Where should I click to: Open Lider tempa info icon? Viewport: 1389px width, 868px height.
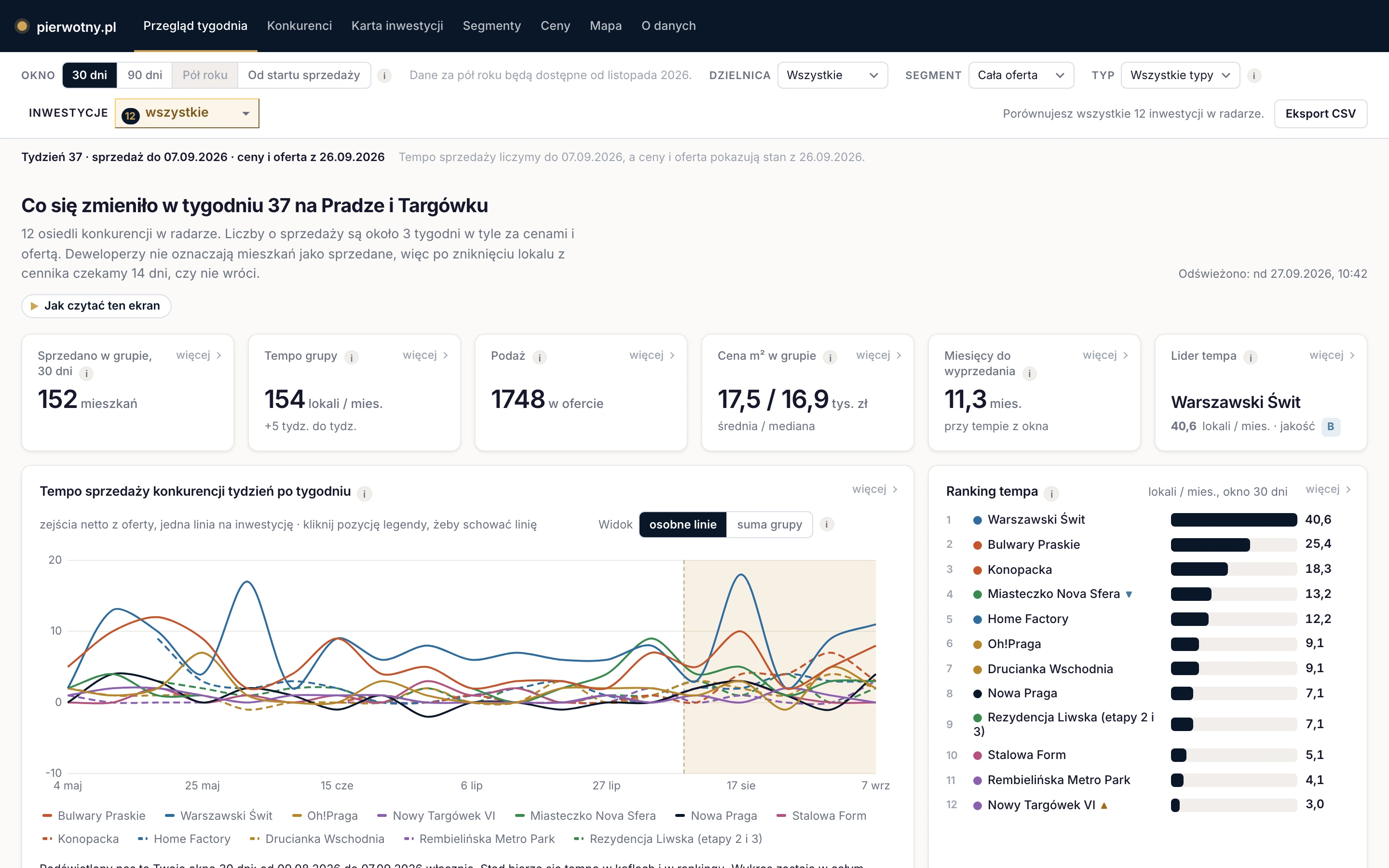[1251, 358]
